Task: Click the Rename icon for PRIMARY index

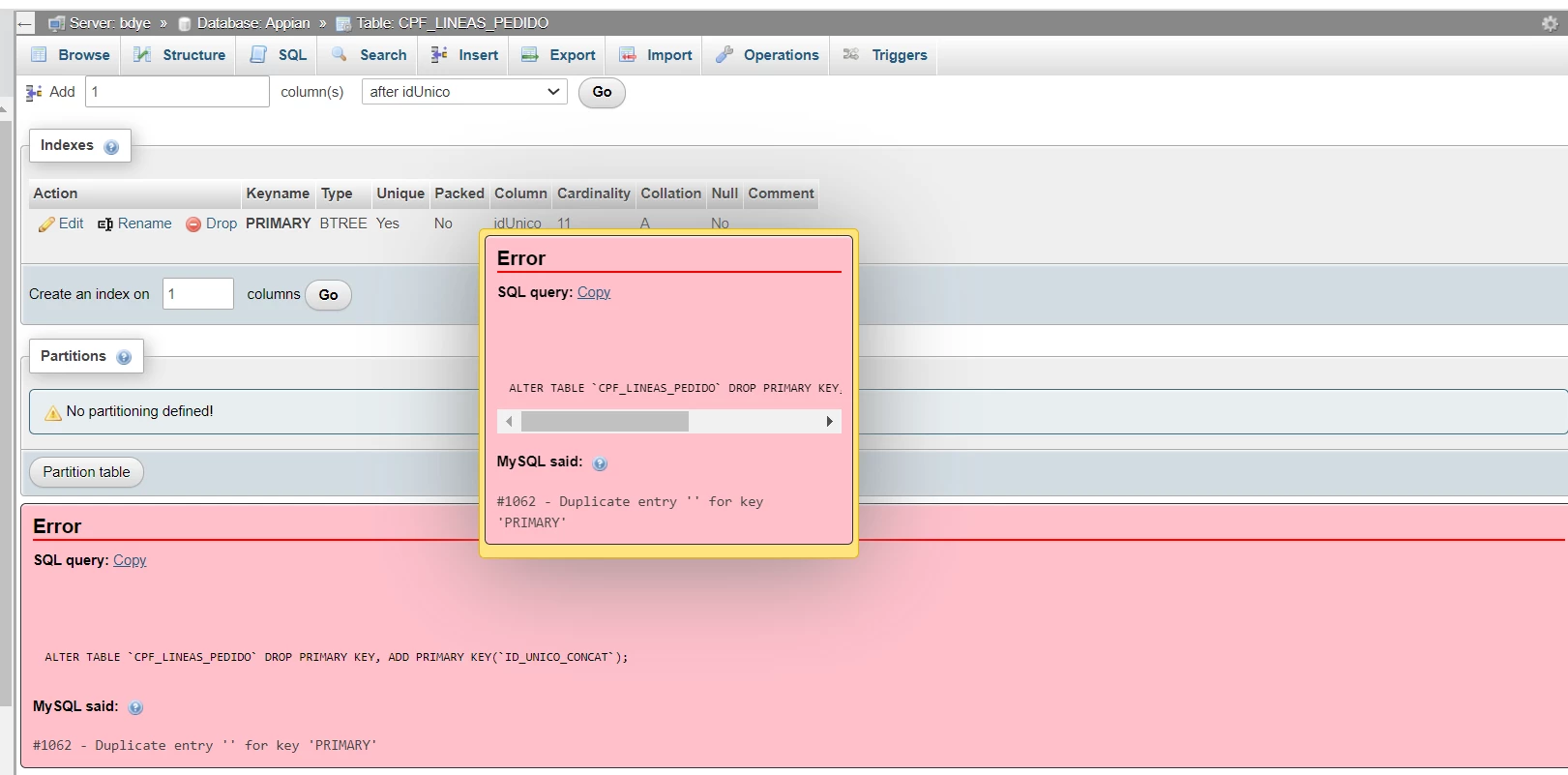Action: [x=105, y=224]
